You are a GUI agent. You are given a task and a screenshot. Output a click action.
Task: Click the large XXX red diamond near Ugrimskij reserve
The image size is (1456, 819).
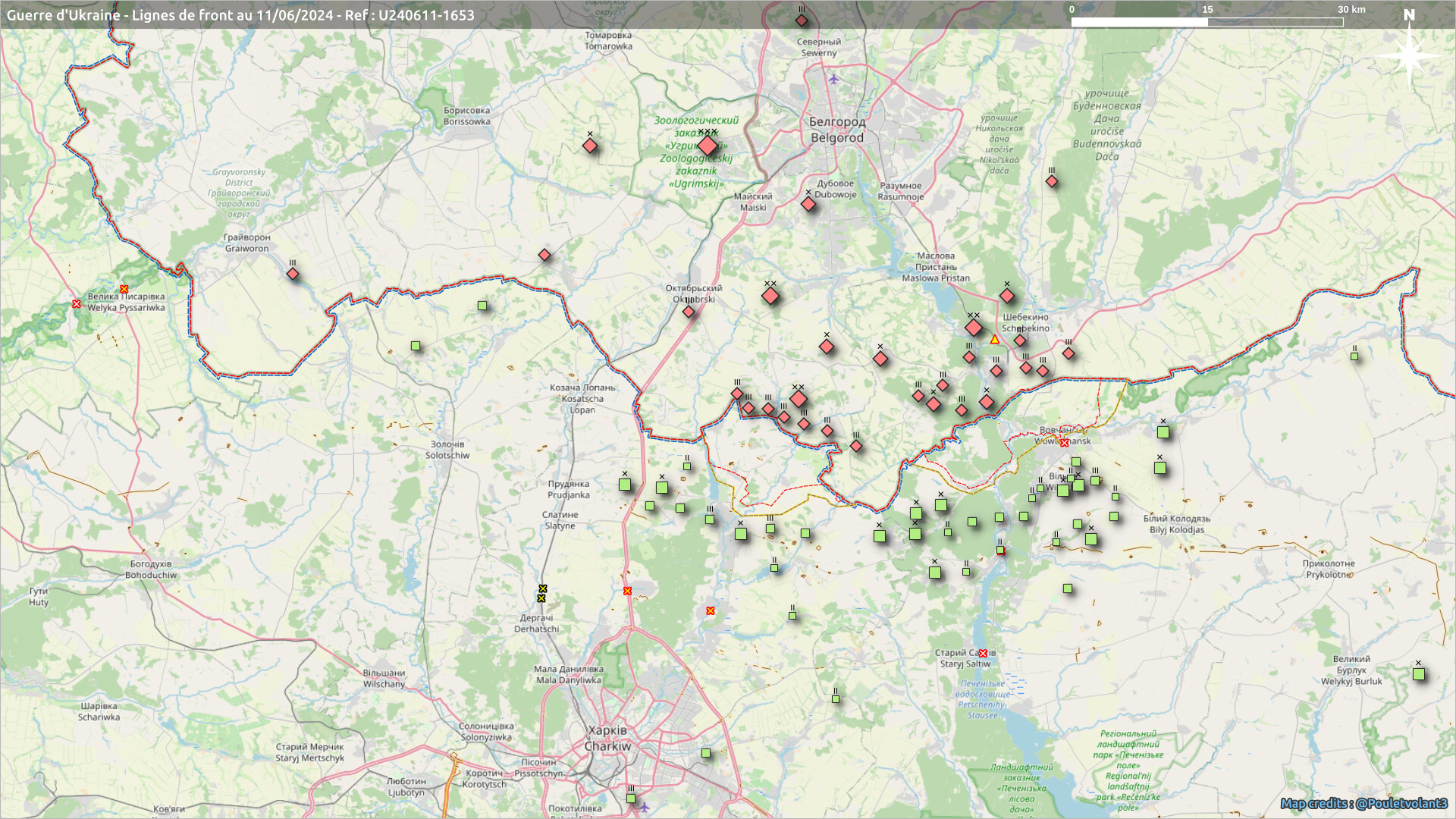[x=708, y=146]
